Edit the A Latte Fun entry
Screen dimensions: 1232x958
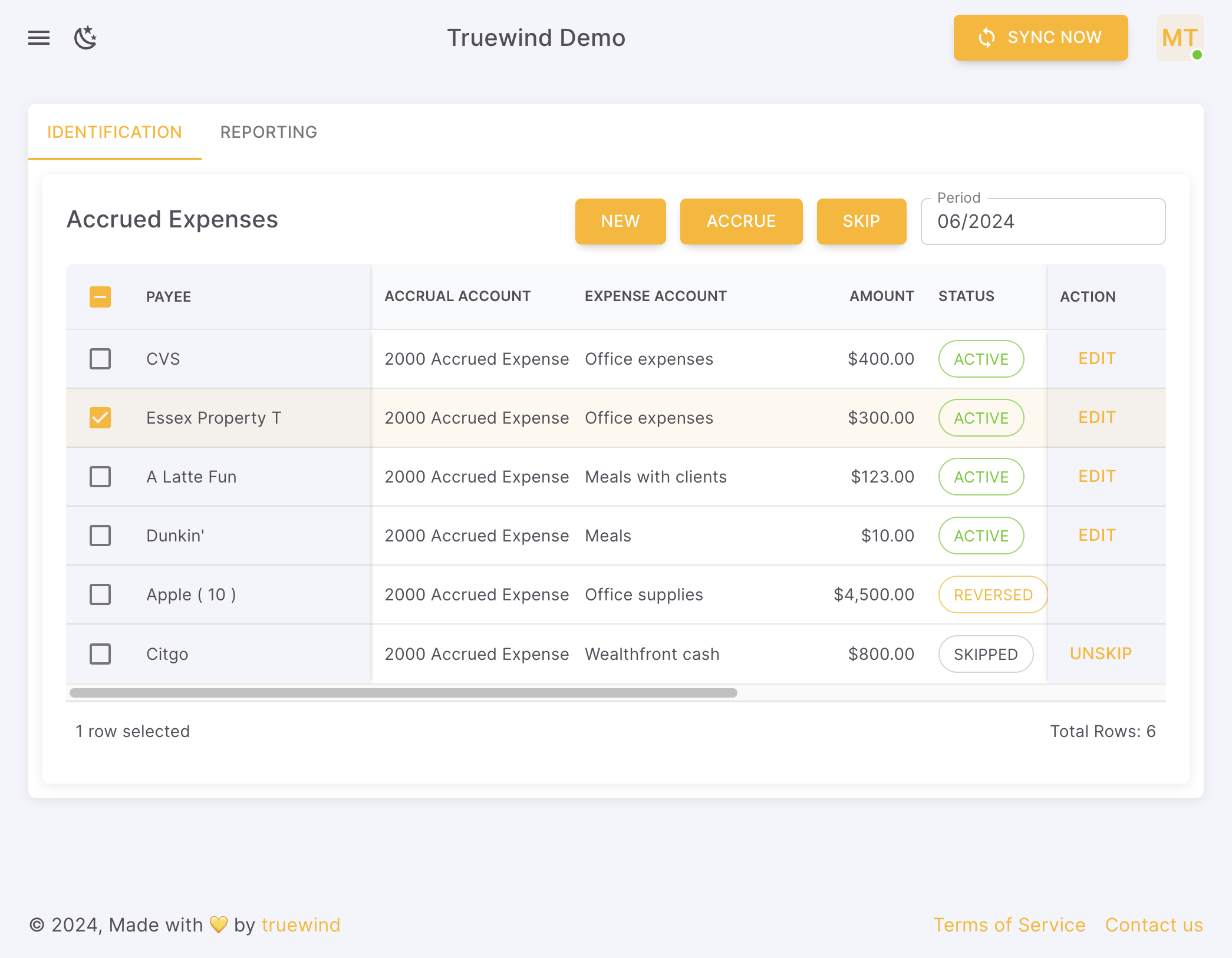pos(1096,476)
